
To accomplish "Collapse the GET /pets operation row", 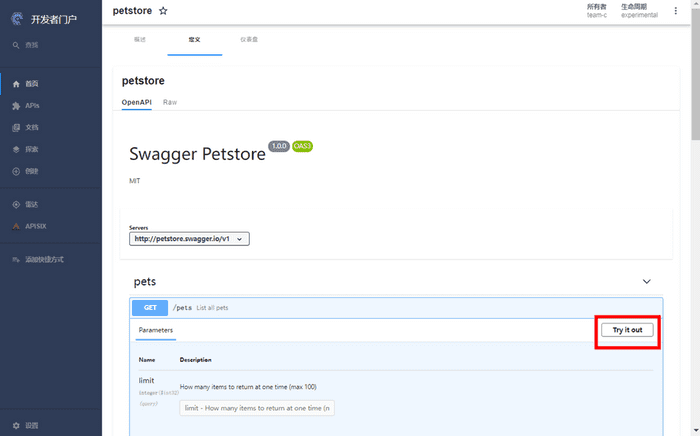I will 396,308.
